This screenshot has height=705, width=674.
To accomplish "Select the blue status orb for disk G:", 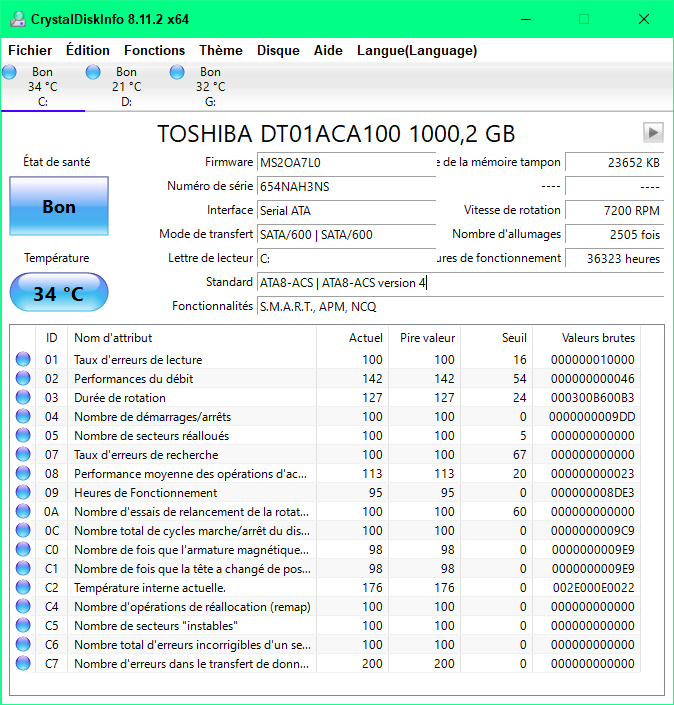I will click(177, 72).
